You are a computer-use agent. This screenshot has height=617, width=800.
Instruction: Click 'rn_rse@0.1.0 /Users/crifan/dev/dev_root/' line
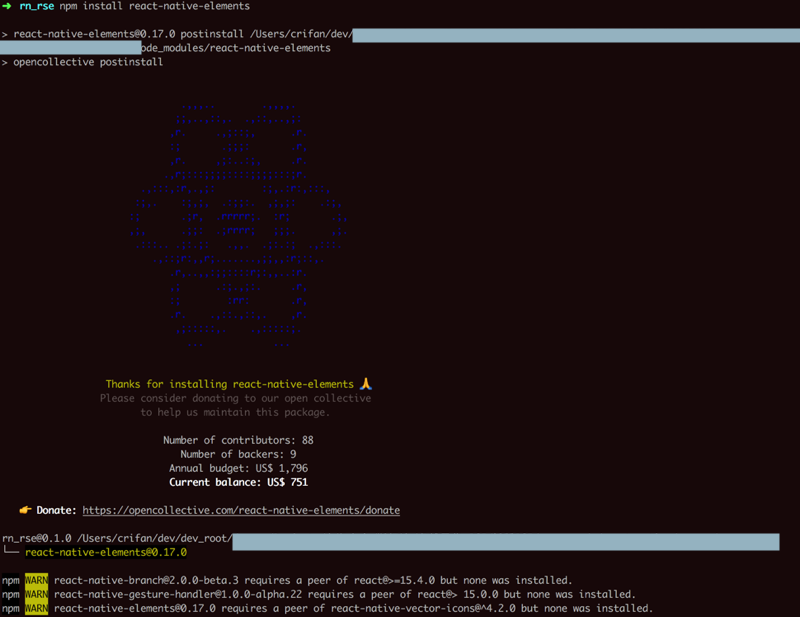[x=117, y=538]
